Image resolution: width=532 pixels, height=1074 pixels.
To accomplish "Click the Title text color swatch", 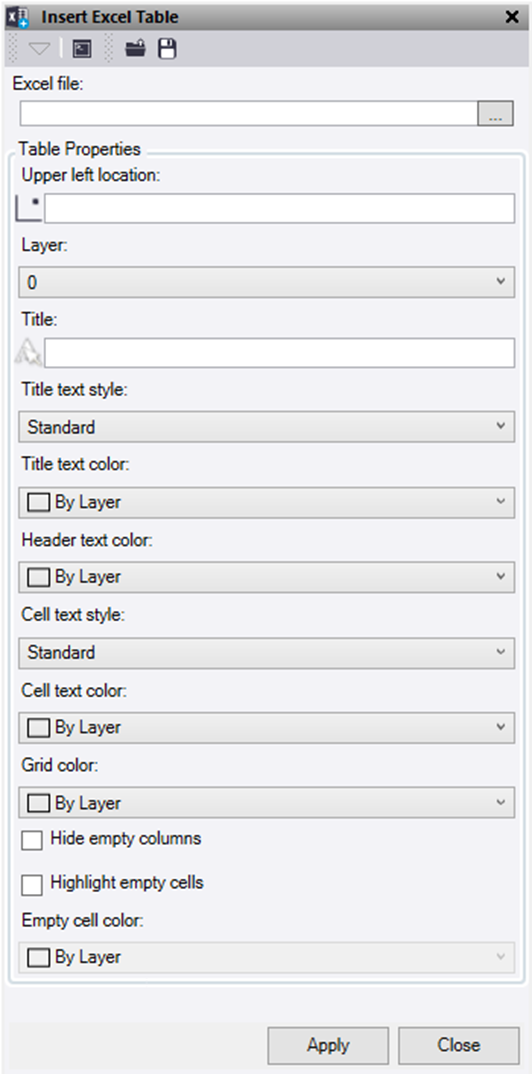I will [38, 503].
